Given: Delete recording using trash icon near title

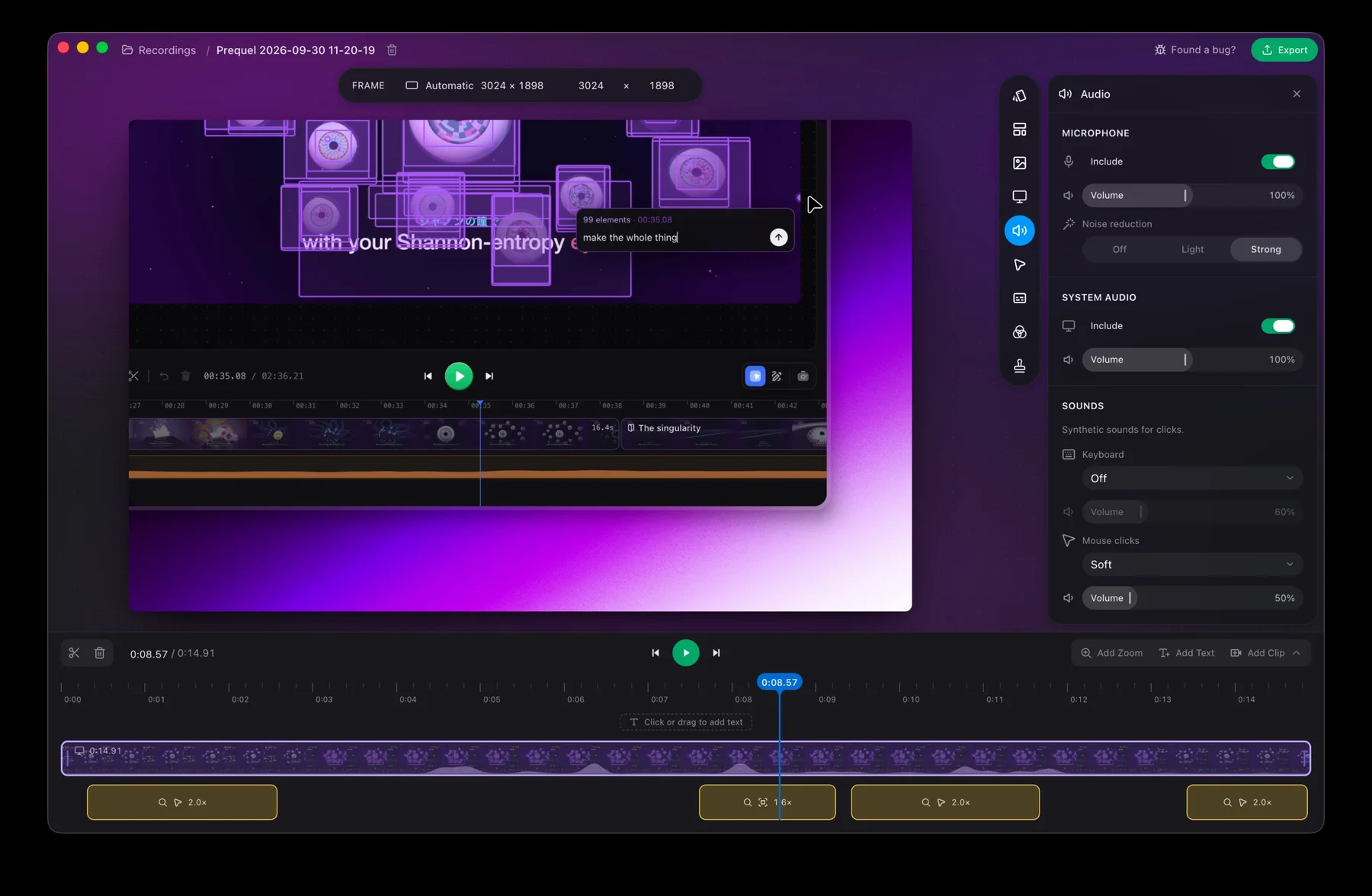Looking at the screenshot, I should coord(392,50).
